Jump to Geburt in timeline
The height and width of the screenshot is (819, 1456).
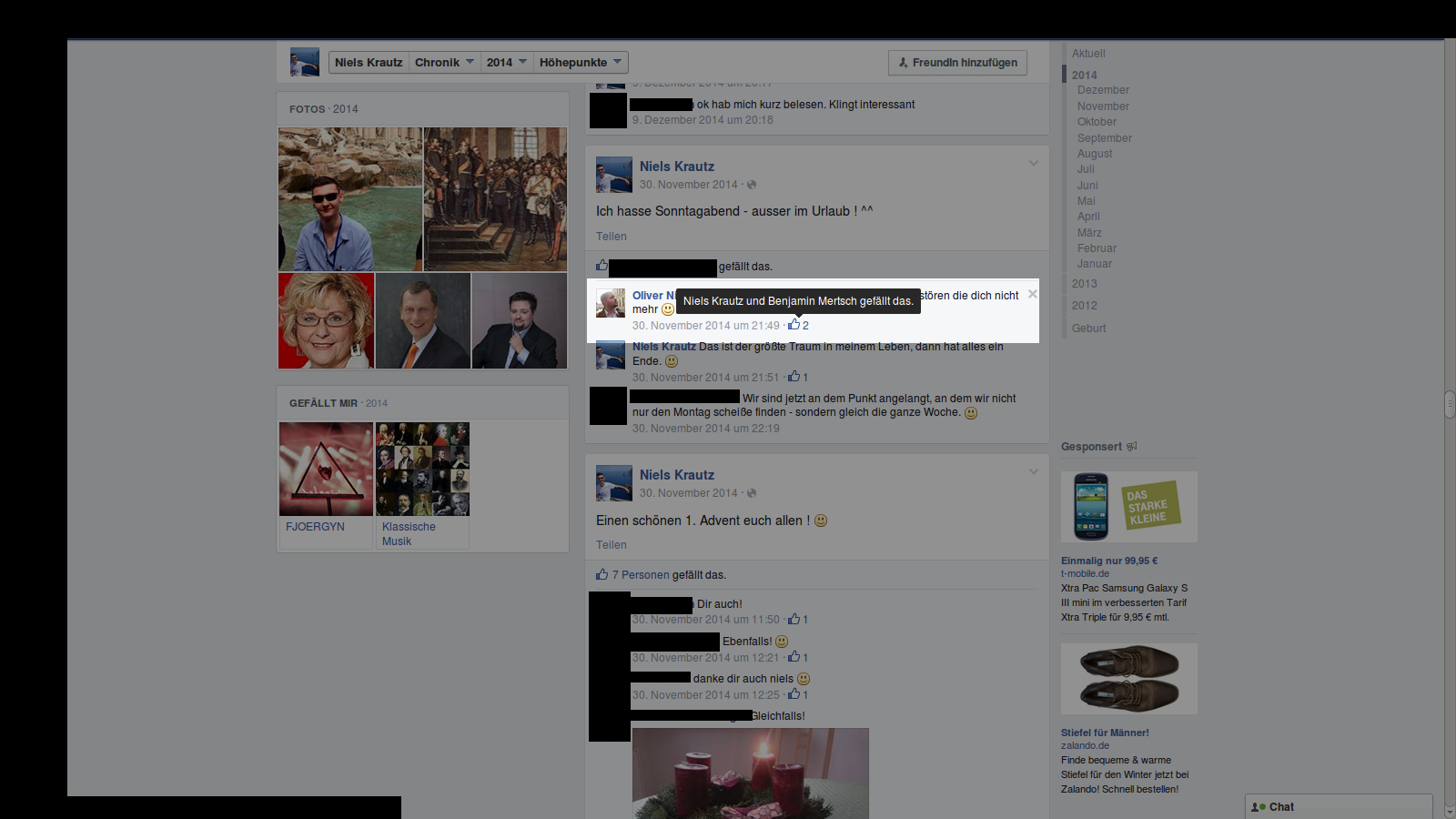click(x=1089, y=329)
